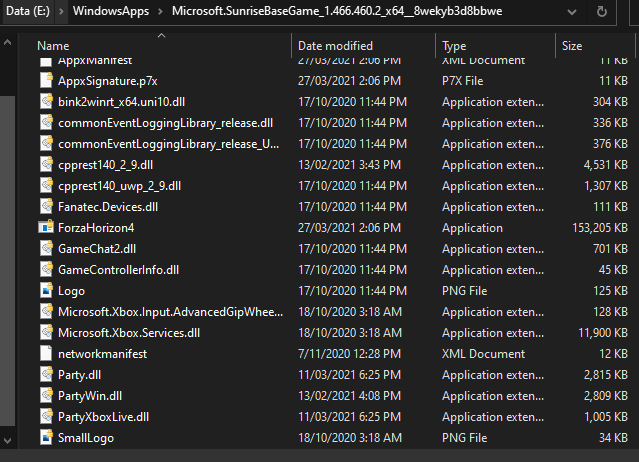Click the Microsoft.SunriseBaseGame breadcrumb segment
Image resolution: width=639 pixels, height=462 pixels.
click(x=337, y=11)
